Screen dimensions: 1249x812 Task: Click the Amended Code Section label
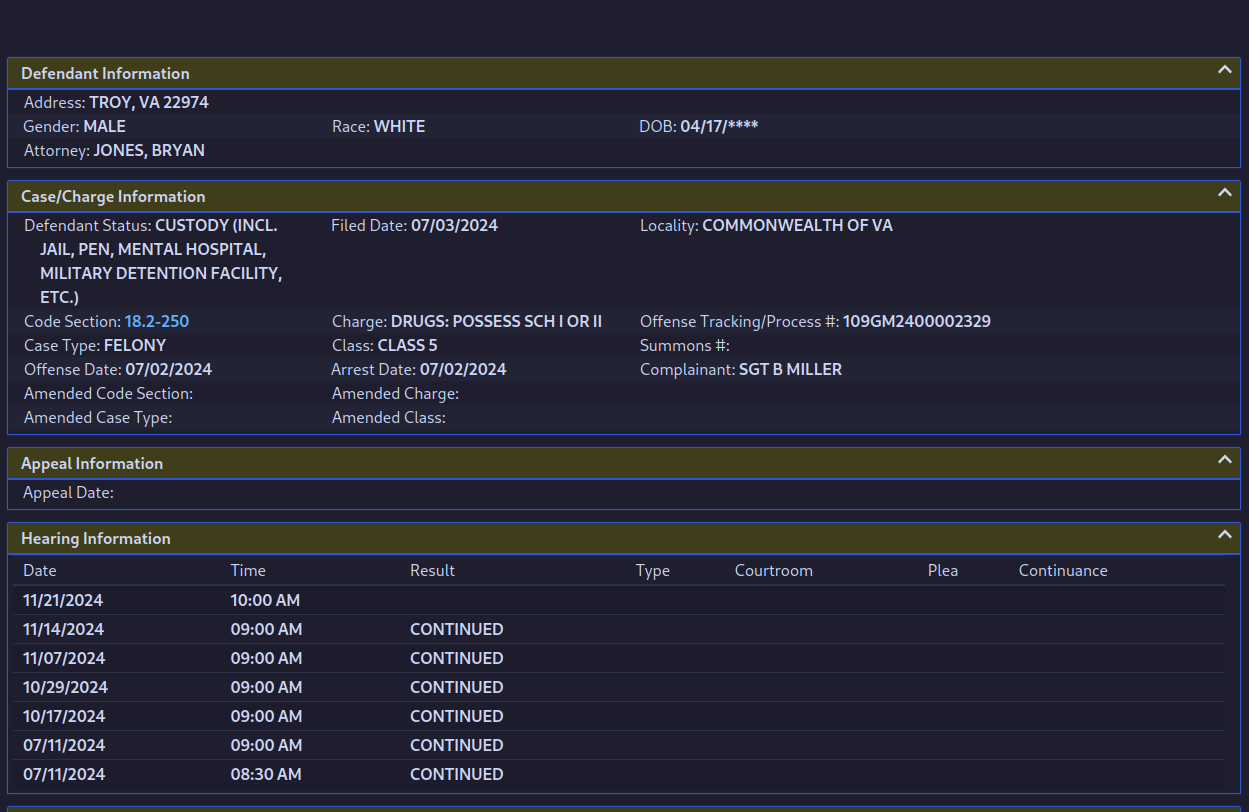108,393
